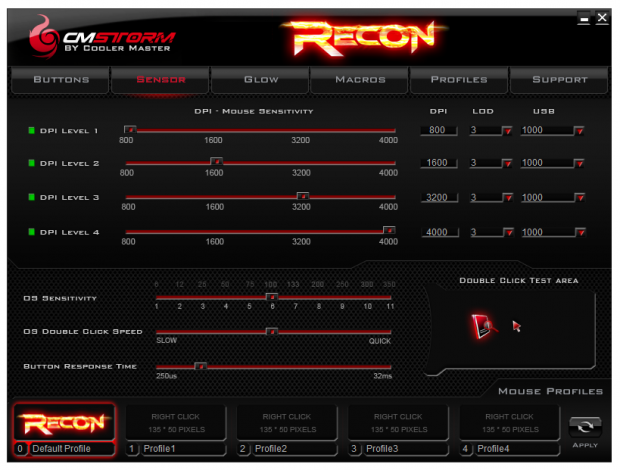Viewport: 620px width, 470px height.
Task: Click the 32ms label under response time
Action: (382, 376)
